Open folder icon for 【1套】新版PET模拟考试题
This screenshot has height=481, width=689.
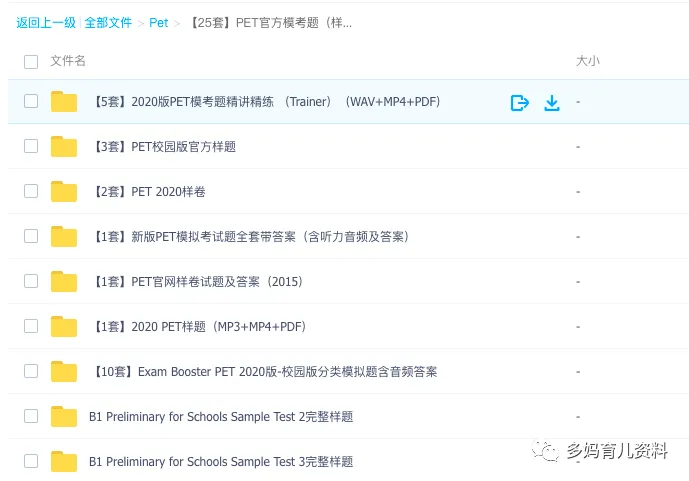pos(64,236)
